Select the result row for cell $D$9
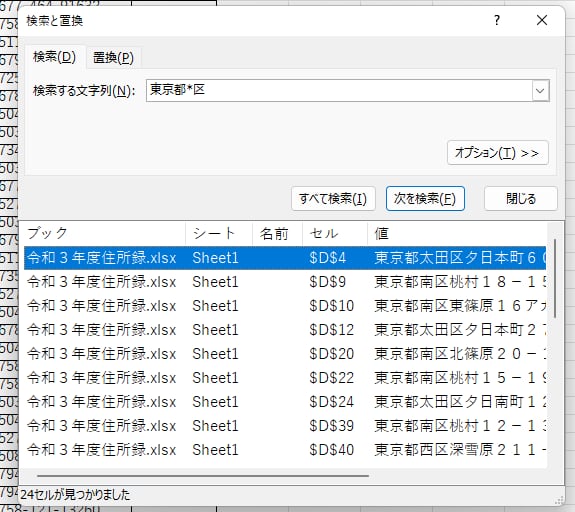575x512 pixels. coord(285,282)
